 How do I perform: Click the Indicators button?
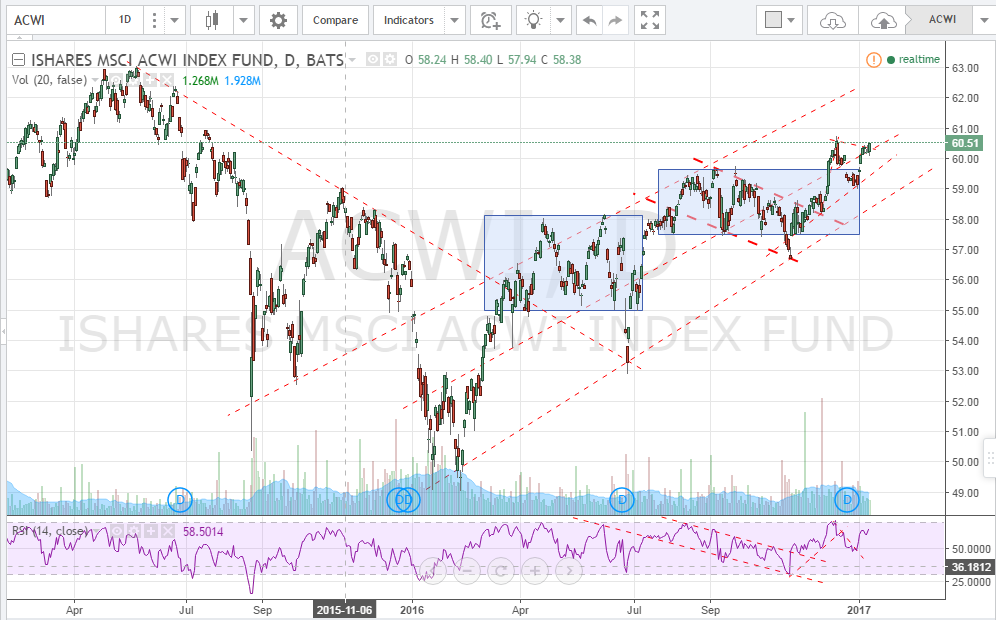pyautogui.click(x=408, y=20)
